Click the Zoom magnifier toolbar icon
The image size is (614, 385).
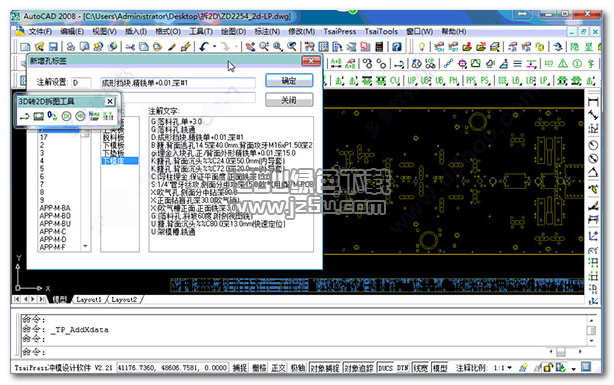(x=278, y=47)
